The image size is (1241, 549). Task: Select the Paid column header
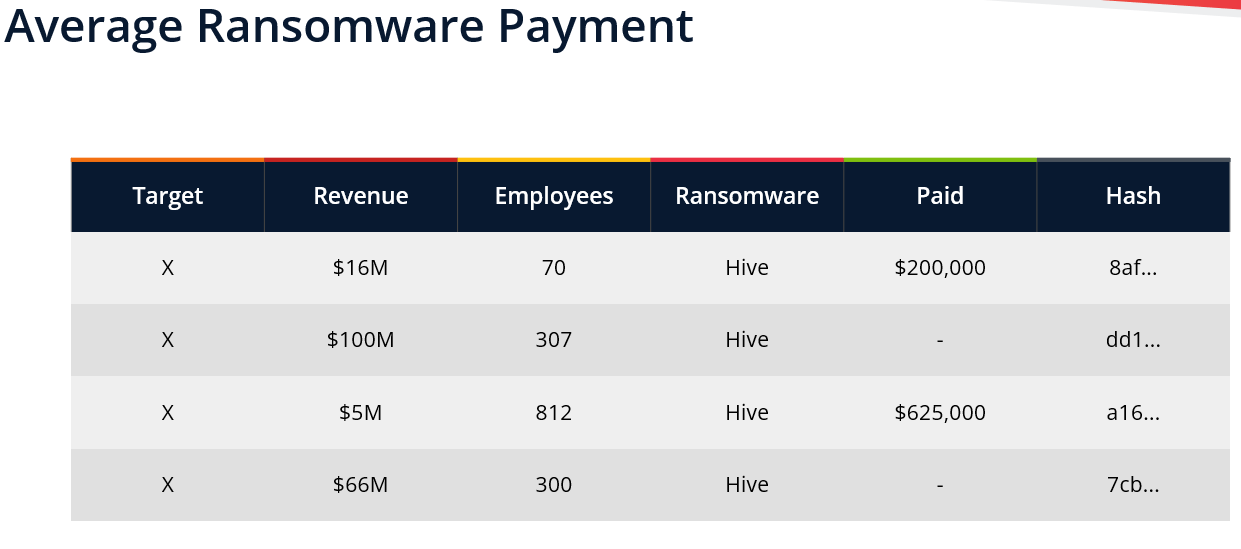[x=940, y=196]
